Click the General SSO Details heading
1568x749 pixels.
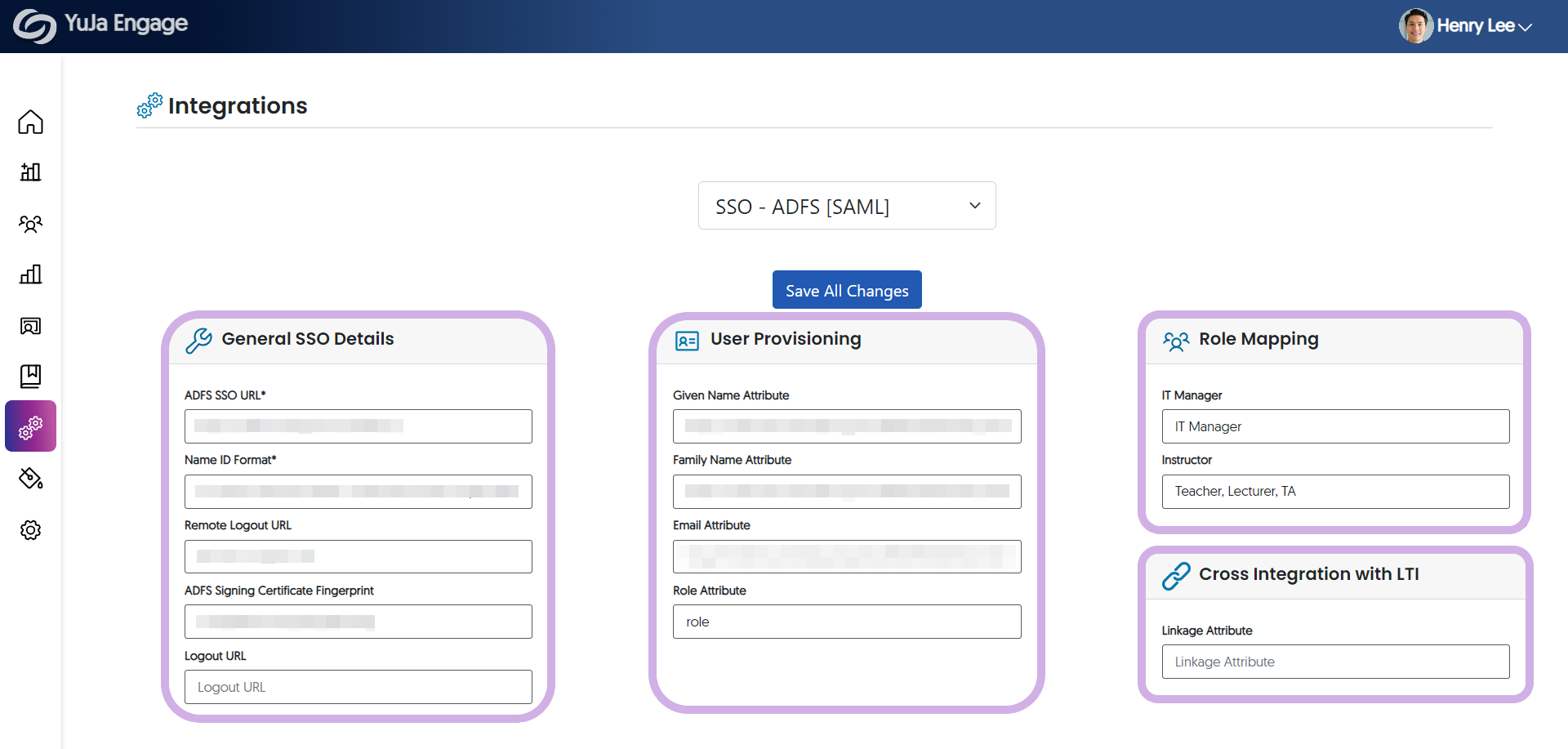pos(308,339)
